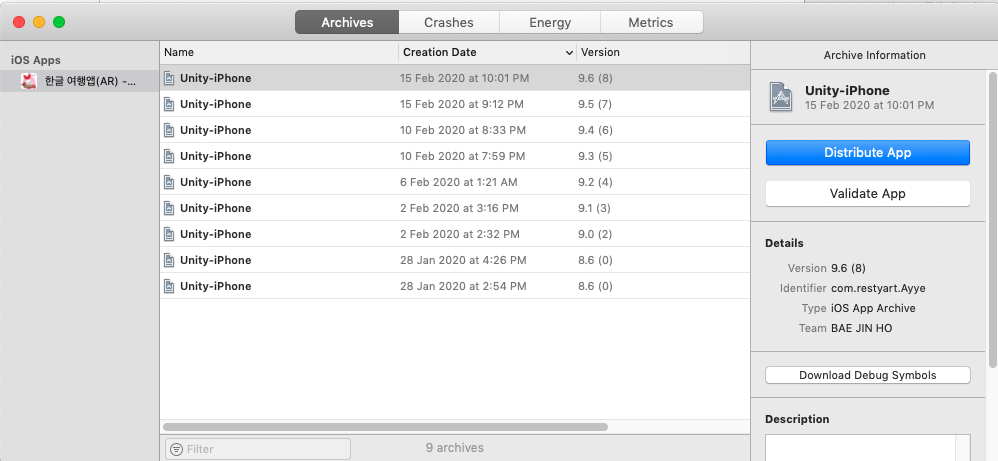Open the Energy tab
998x461 pixels.
550,22
